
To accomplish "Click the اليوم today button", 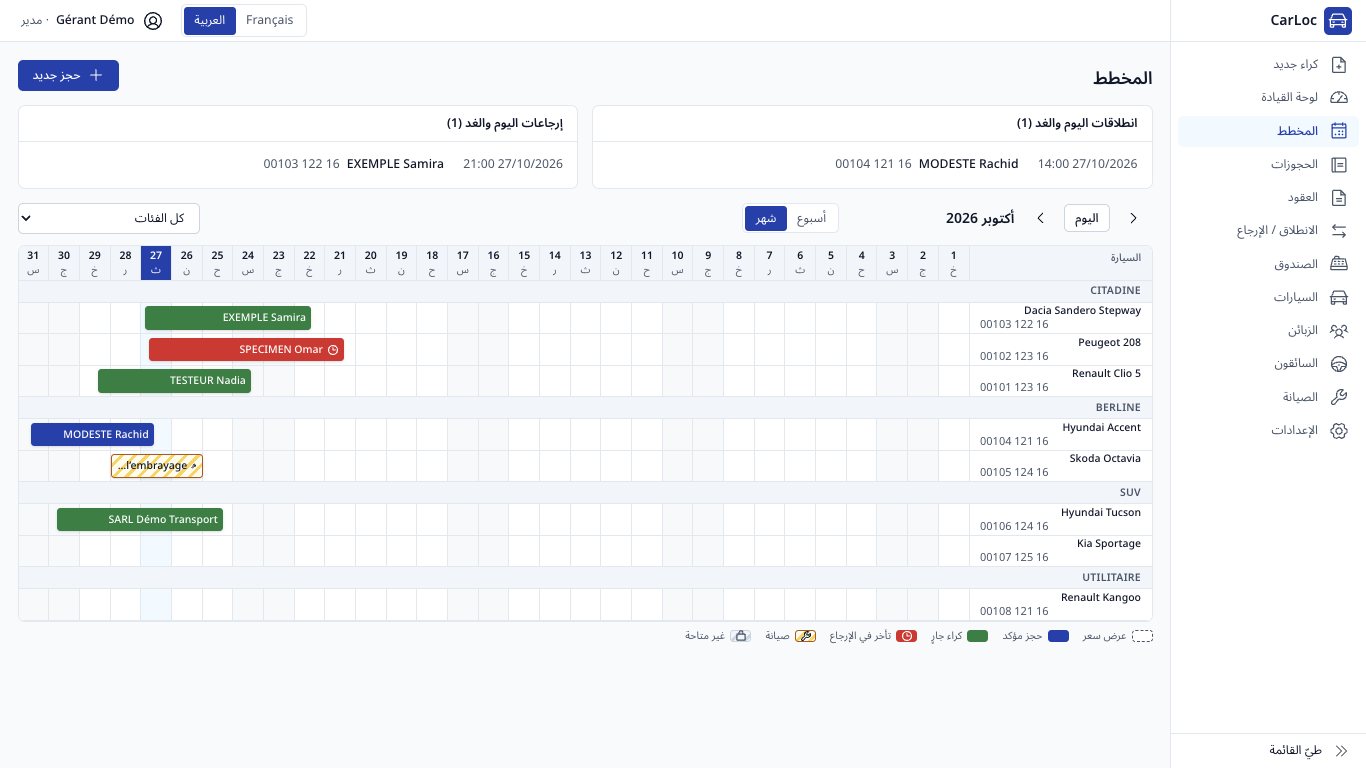I will pyautogui.click(x=1087, y=218).
